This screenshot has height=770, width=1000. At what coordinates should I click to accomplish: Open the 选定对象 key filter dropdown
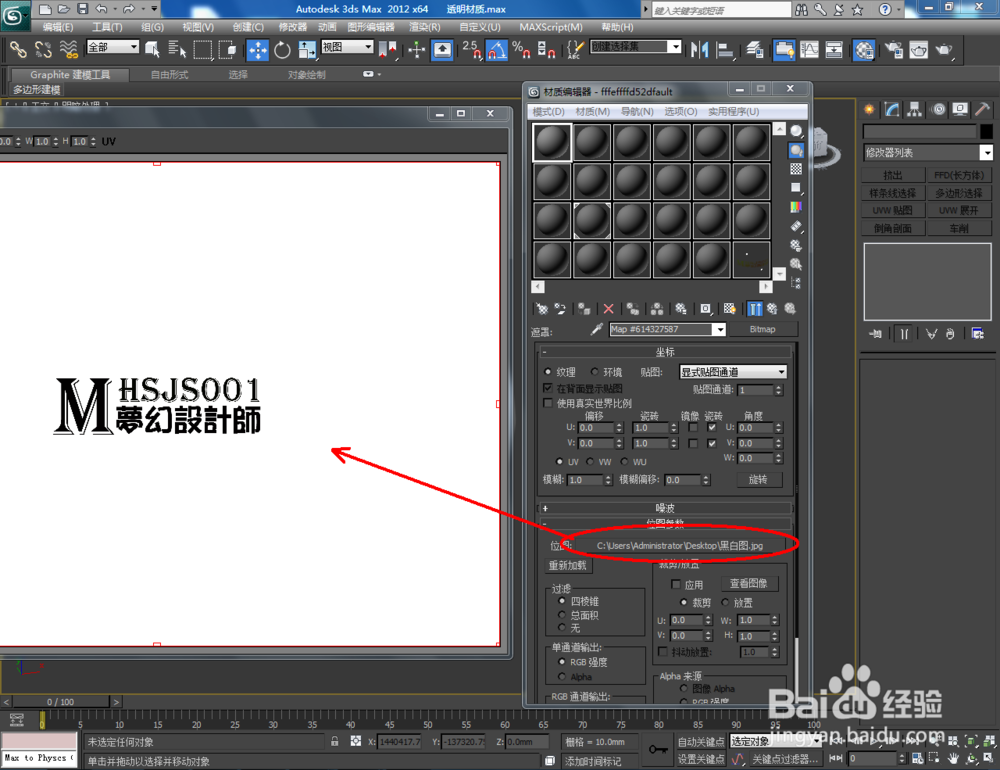coord(774,741)
